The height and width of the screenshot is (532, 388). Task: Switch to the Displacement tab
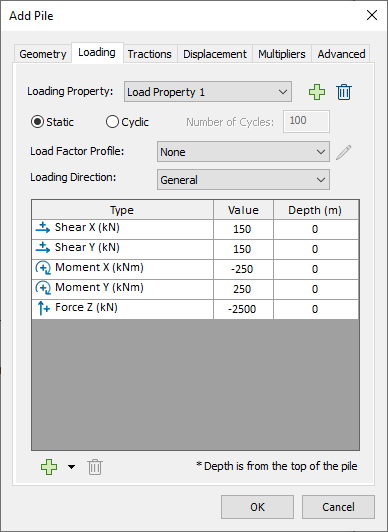tap(215, 54)
